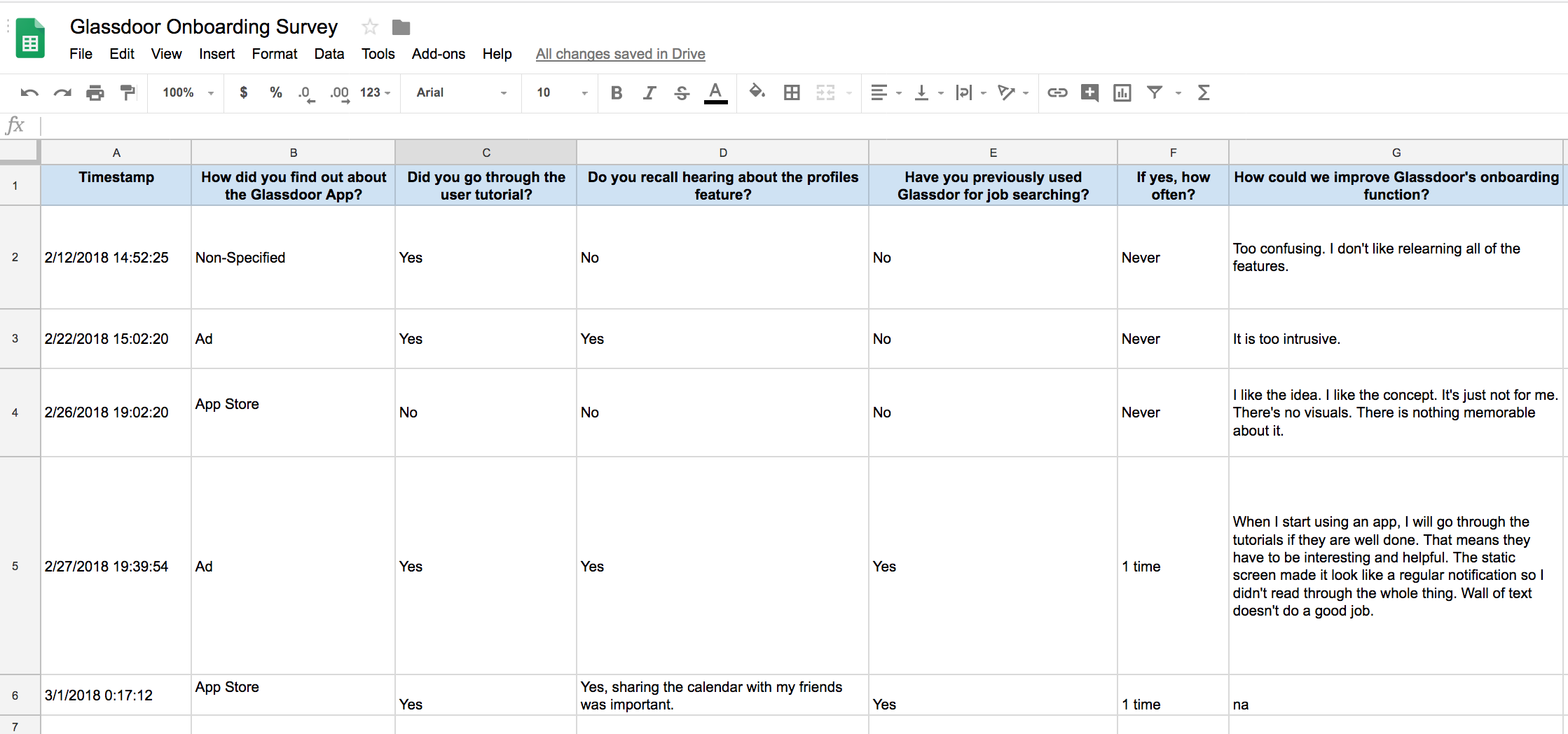Viewport: 1568px width, 734px height.
Task: Open text rotation dropdown
Action: point(1013,92)
